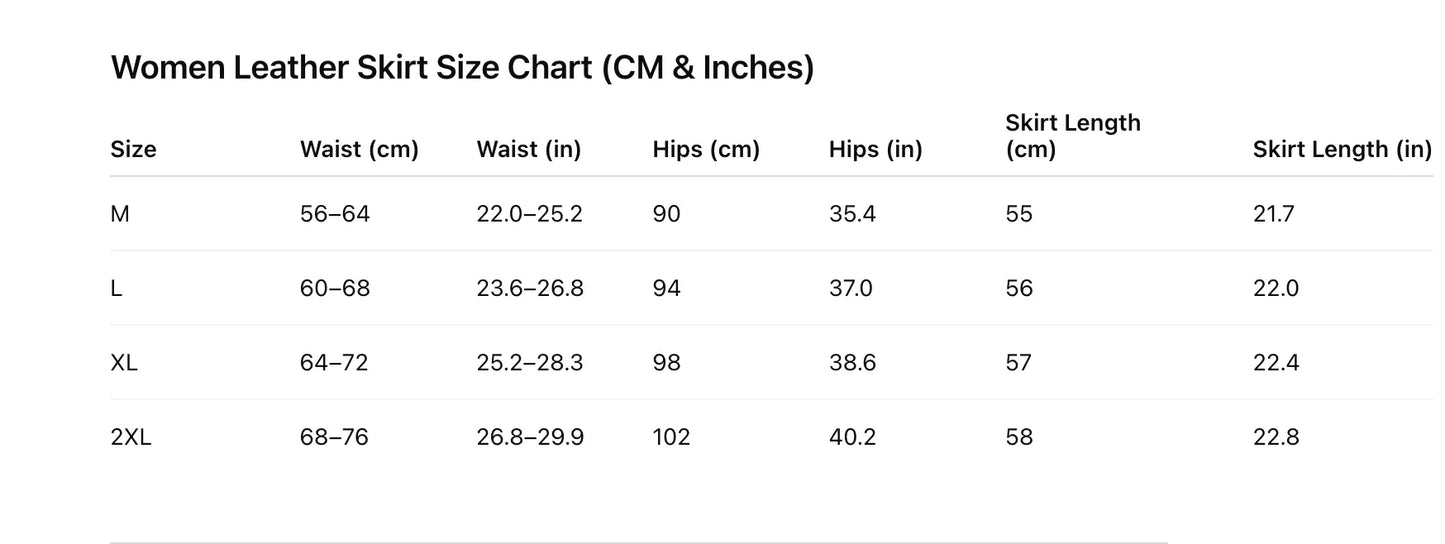
Task: Click the Waist (in) column header
Action: 529,150
